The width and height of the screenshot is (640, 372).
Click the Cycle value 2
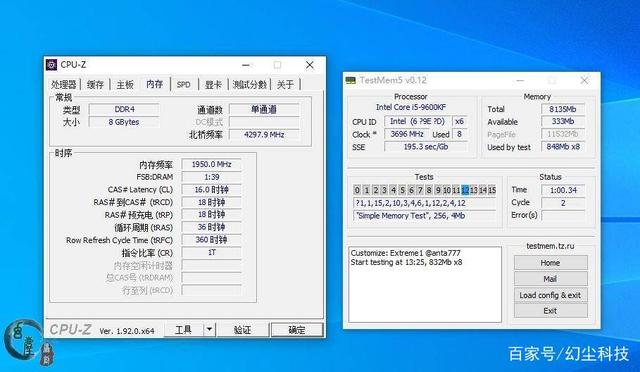[563, 203]
